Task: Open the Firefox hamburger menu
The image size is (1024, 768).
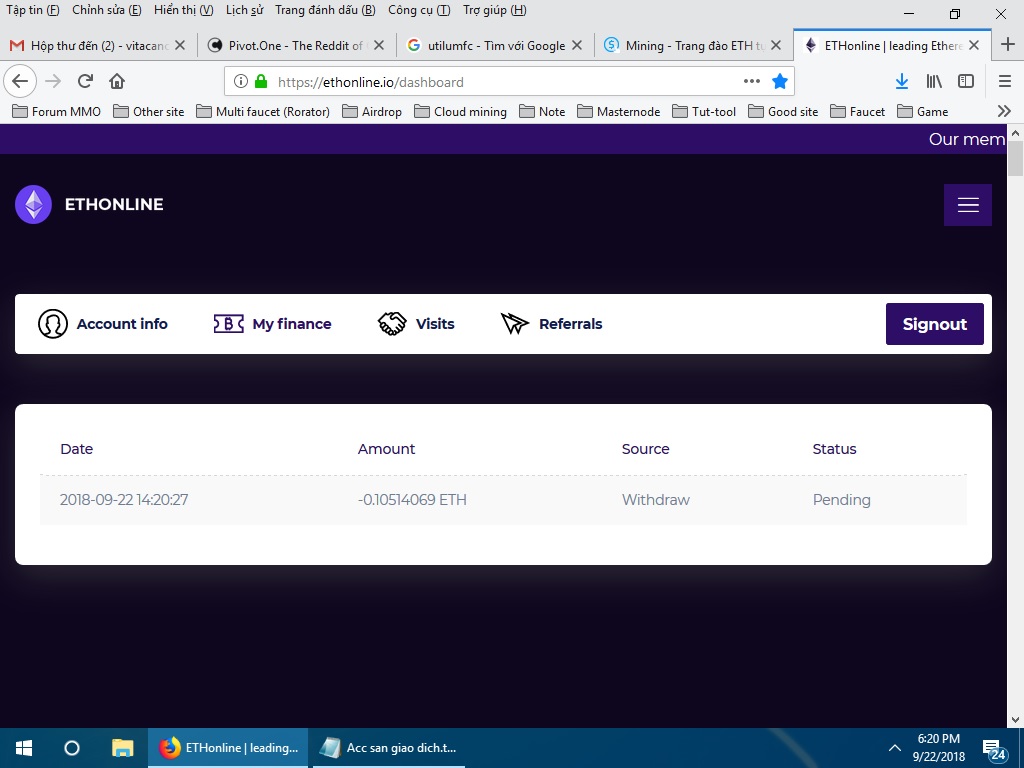Action: [1005, 81]
